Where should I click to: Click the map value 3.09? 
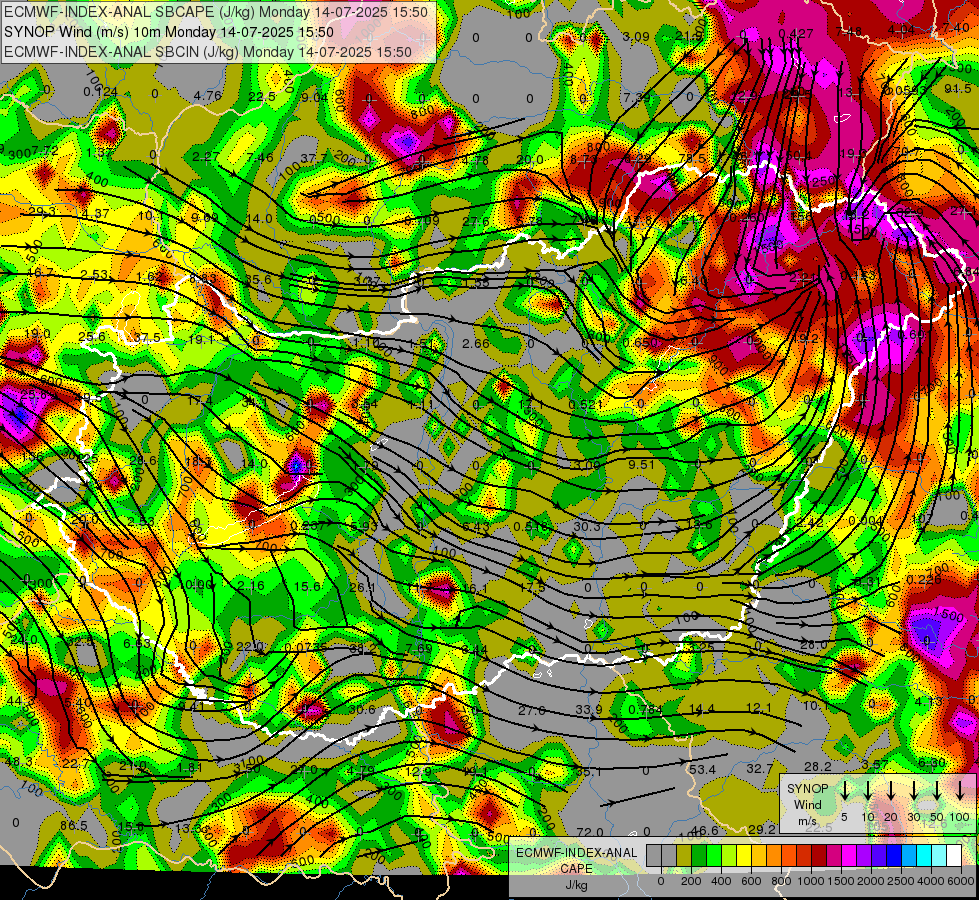point(636,37)
